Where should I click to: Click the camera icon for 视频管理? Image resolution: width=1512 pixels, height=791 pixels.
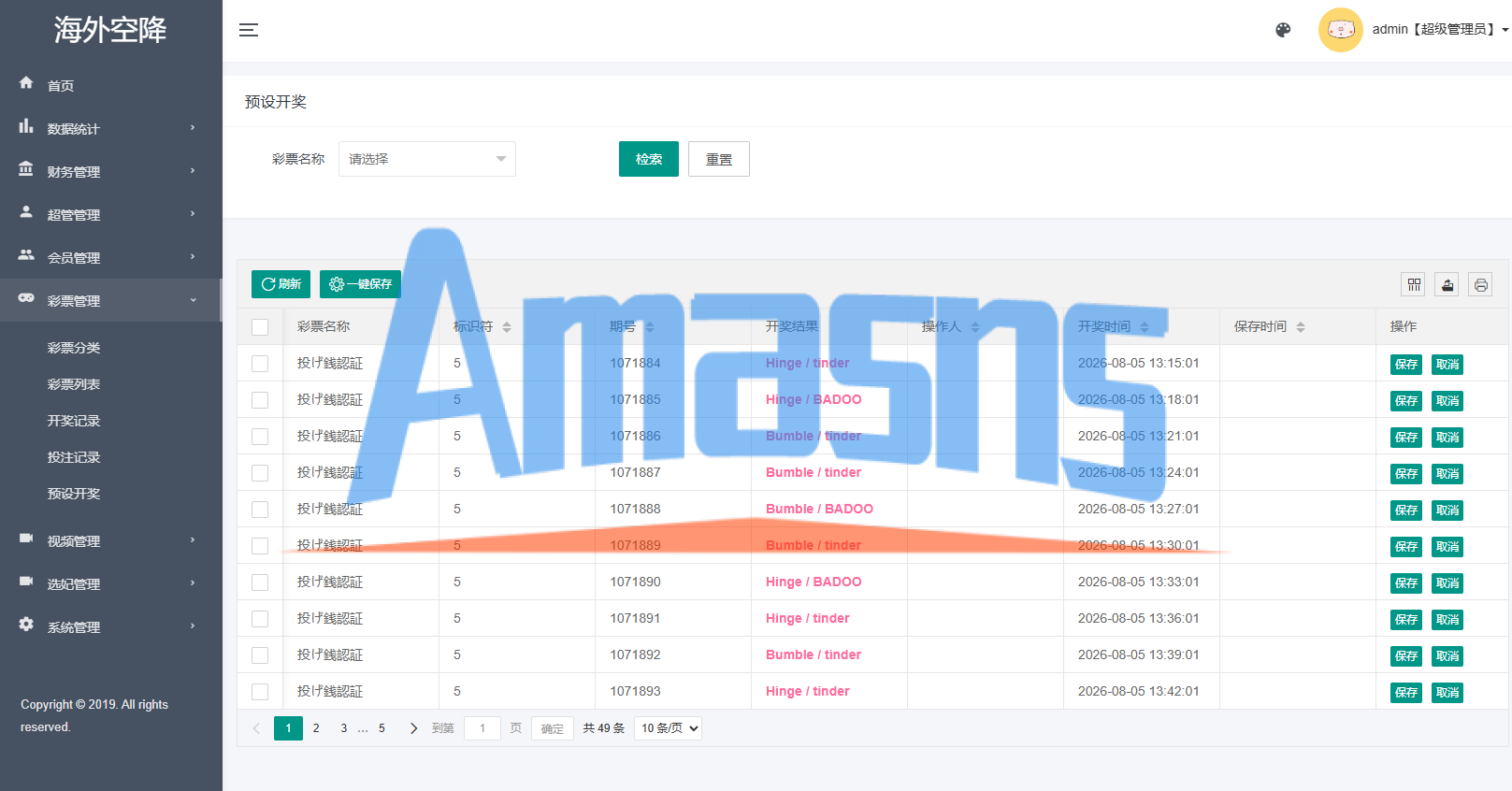coord(26,539)
